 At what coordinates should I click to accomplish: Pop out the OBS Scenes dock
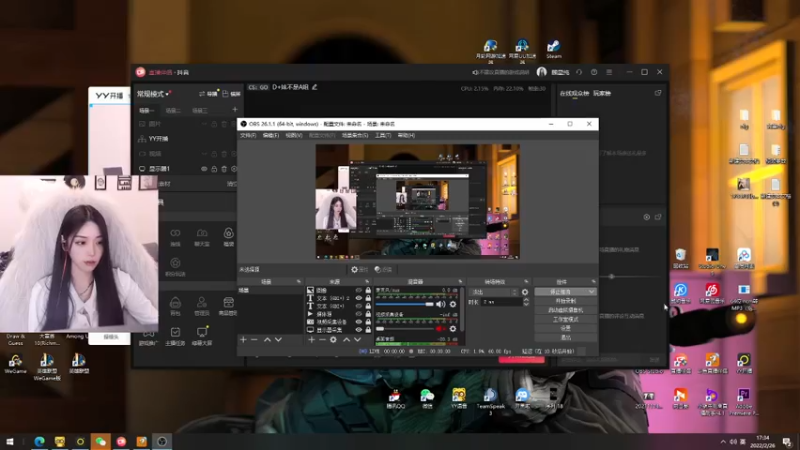point(299,282)
